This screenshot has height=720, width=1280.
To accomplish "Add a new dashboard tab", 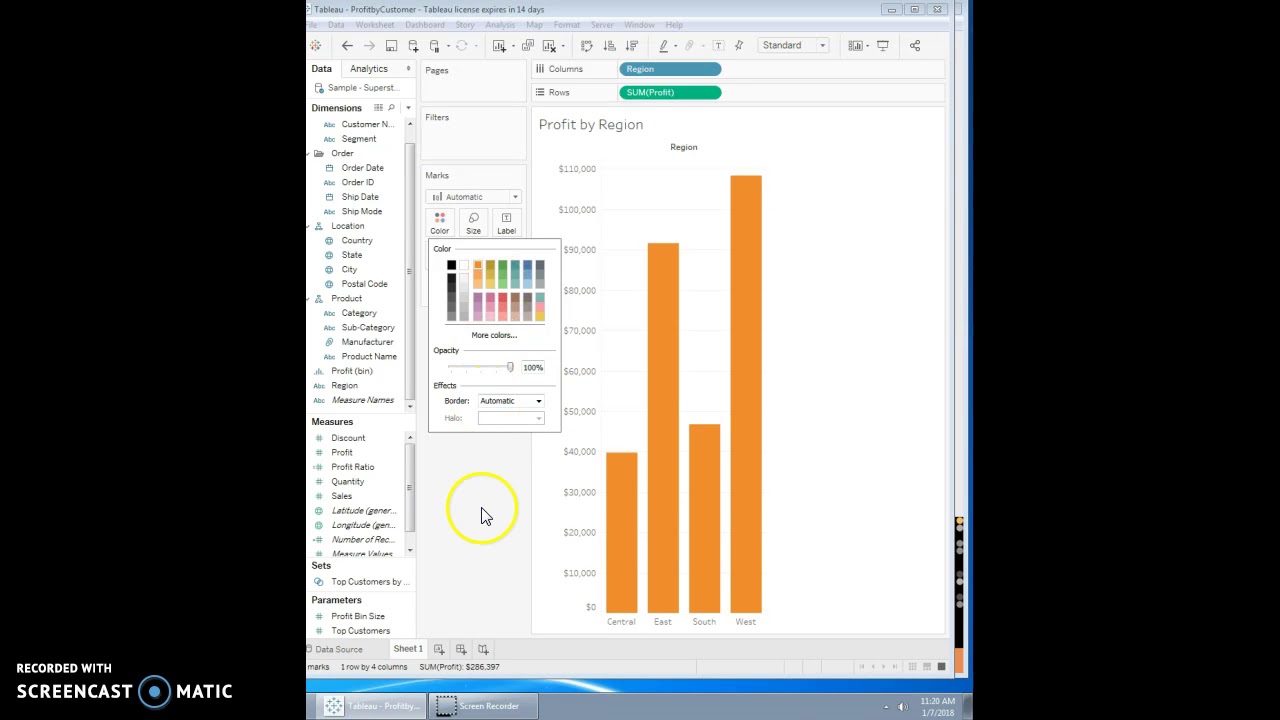I will pos(461,649).
